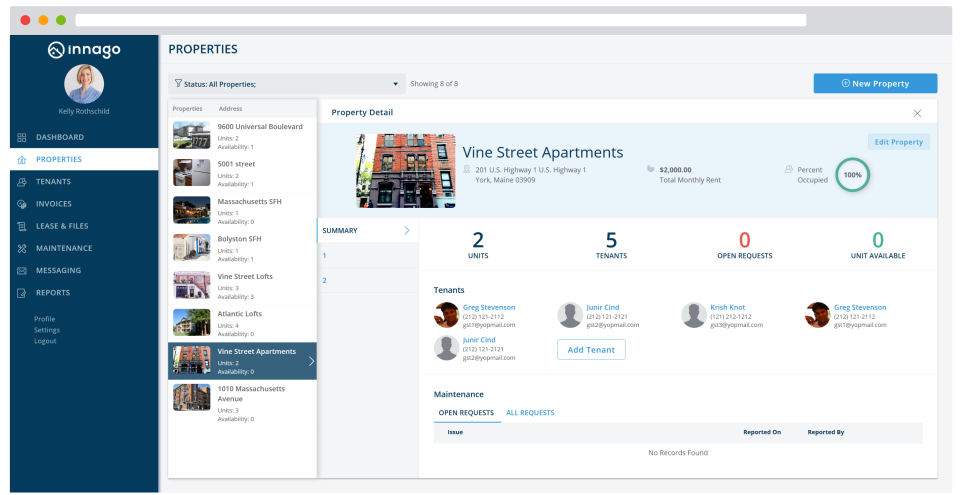Image resolution: width=960 pixels, height=495 pixels.
Task: Click the Tenants people icon in sidebar
Action: (21, 182)
